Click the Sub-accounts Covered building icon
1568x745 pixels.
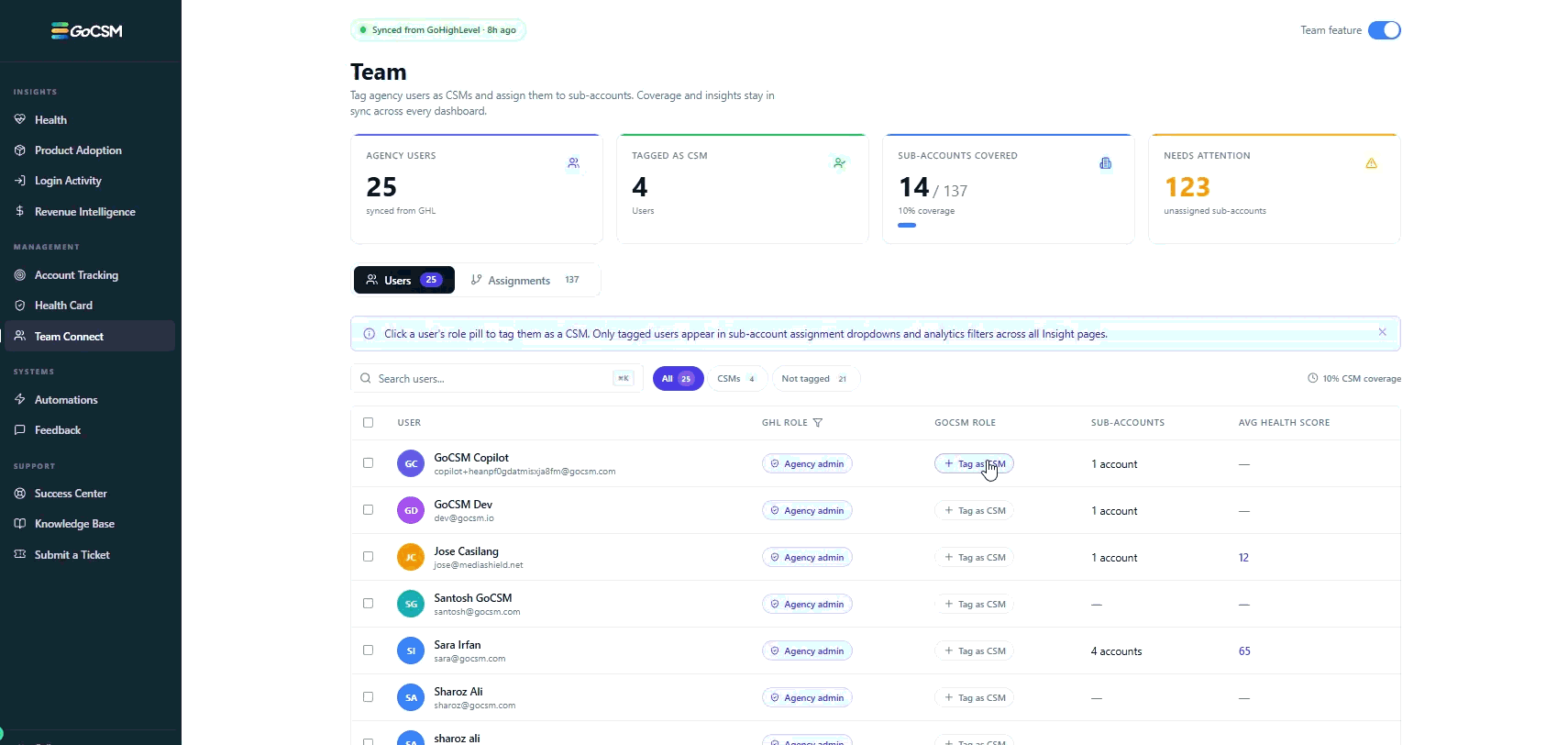tap(1106, 163)
